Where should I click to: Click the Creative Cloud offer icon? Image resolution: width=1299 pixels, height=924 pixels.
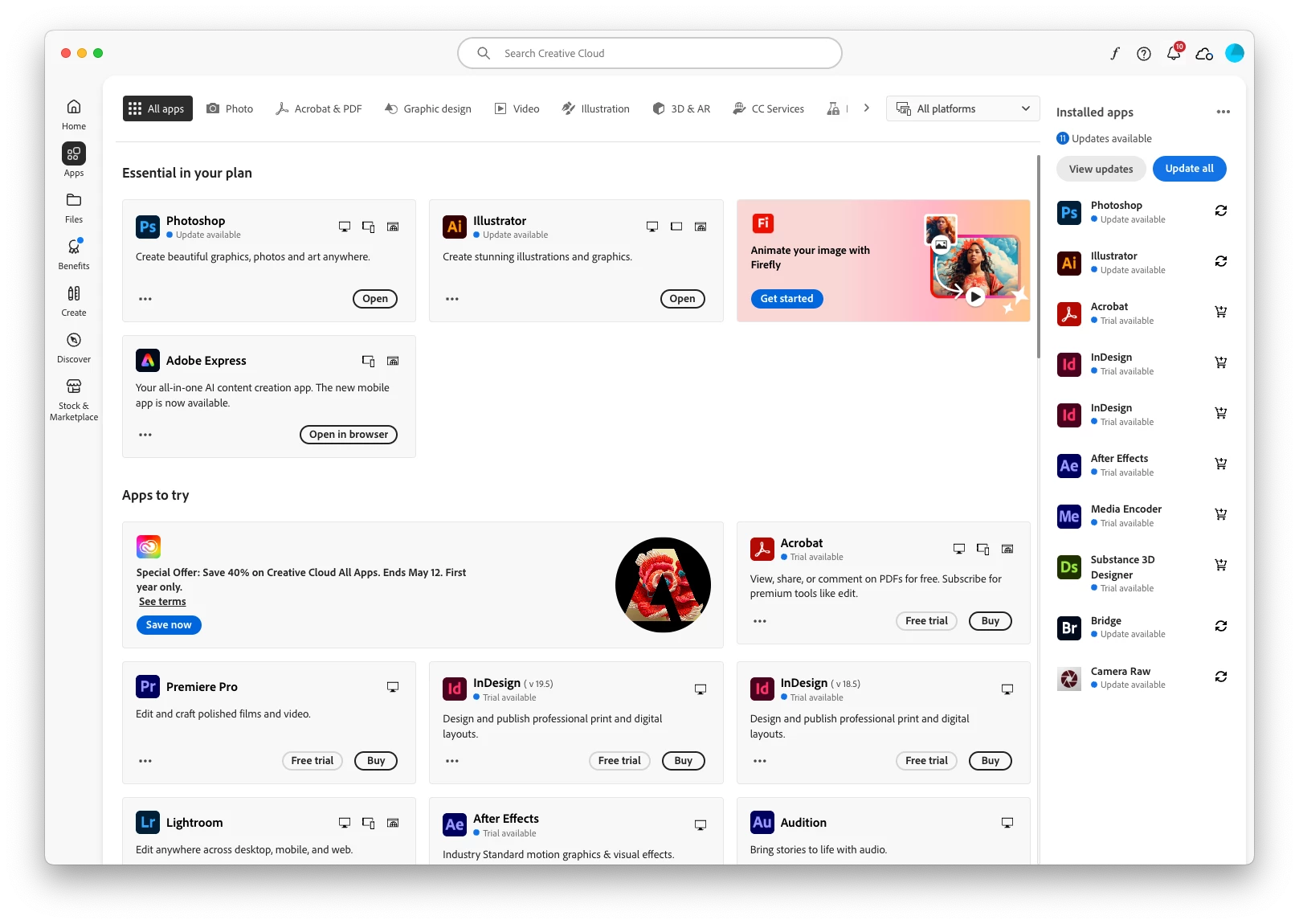point(149,547)
